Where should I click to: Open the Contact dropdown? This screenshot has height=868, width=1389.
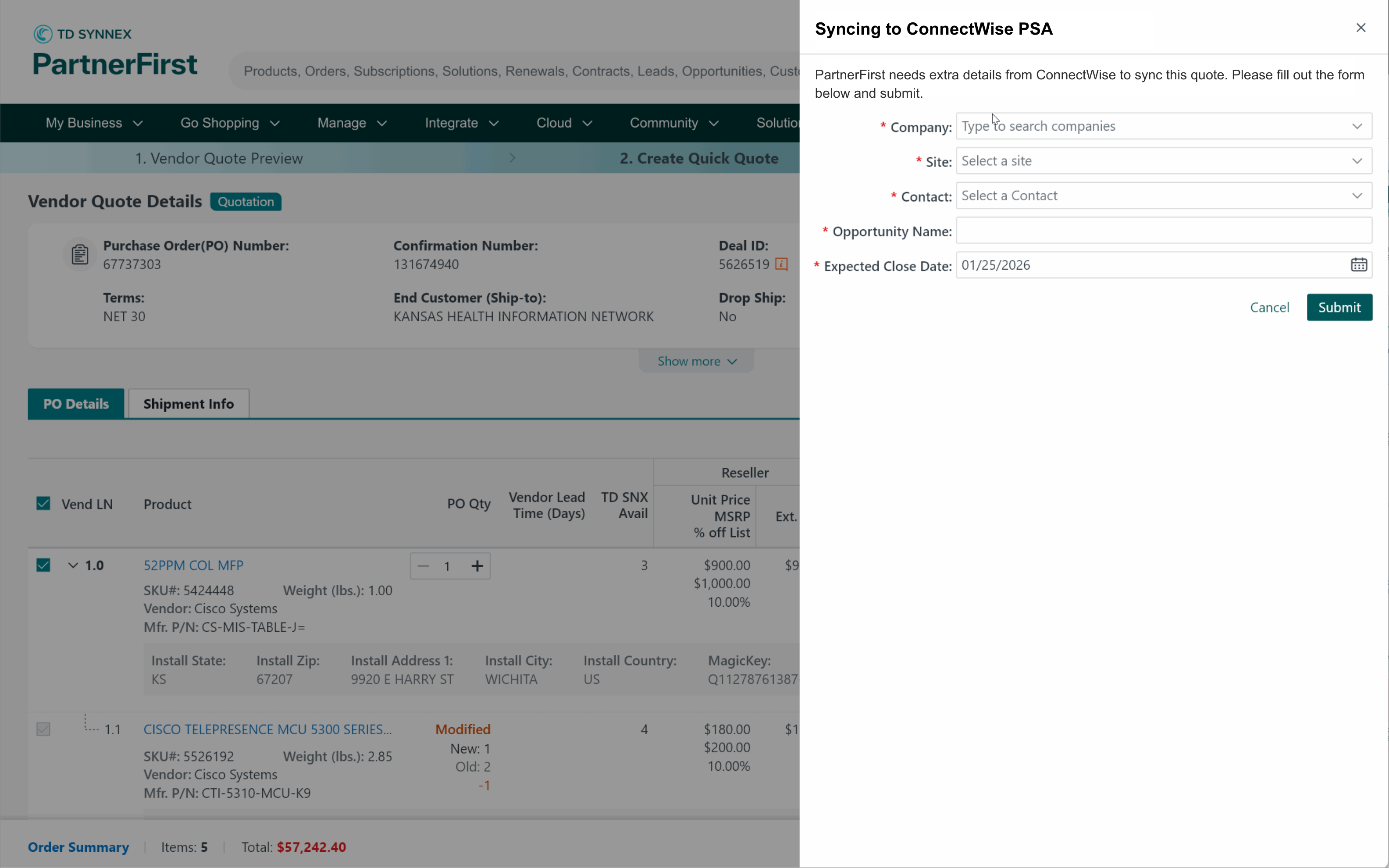(1164, 196)
